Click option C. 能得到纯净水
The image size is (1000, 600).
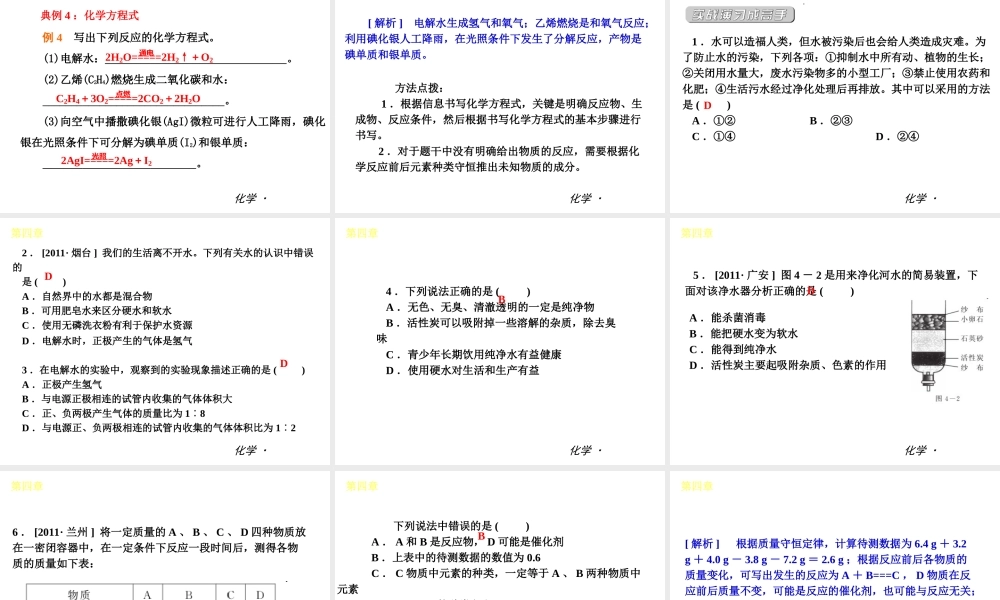[733, 349]
